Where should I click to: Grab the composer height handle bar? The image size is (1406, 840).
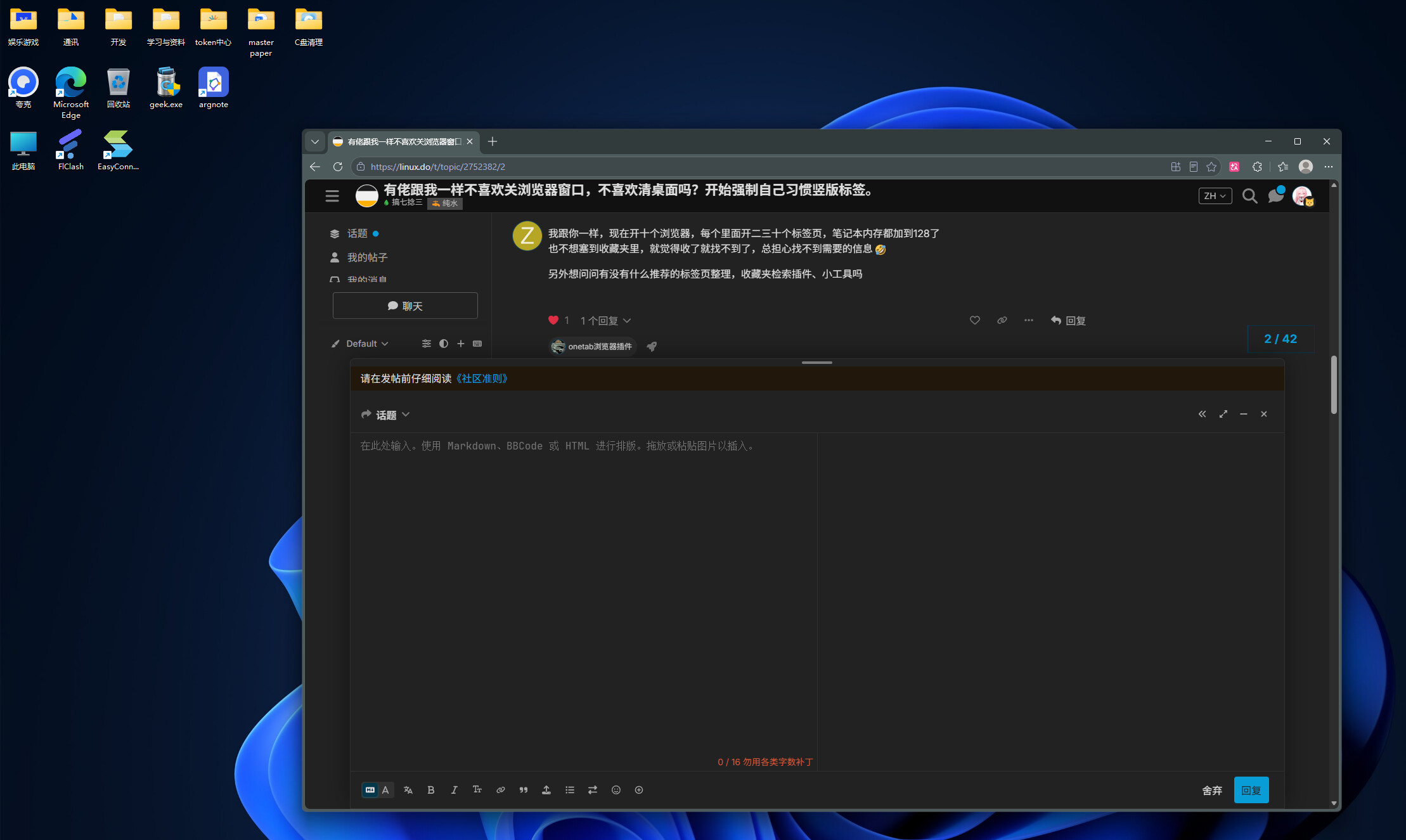[817, 363]
